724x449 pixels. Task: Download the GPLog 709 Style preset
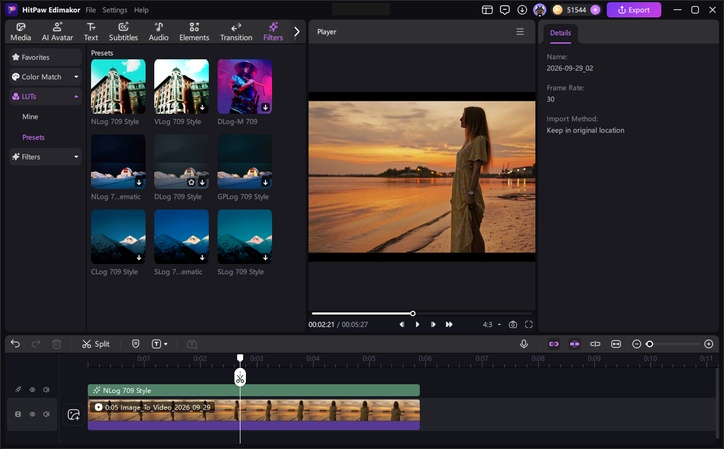click(265, 182)
